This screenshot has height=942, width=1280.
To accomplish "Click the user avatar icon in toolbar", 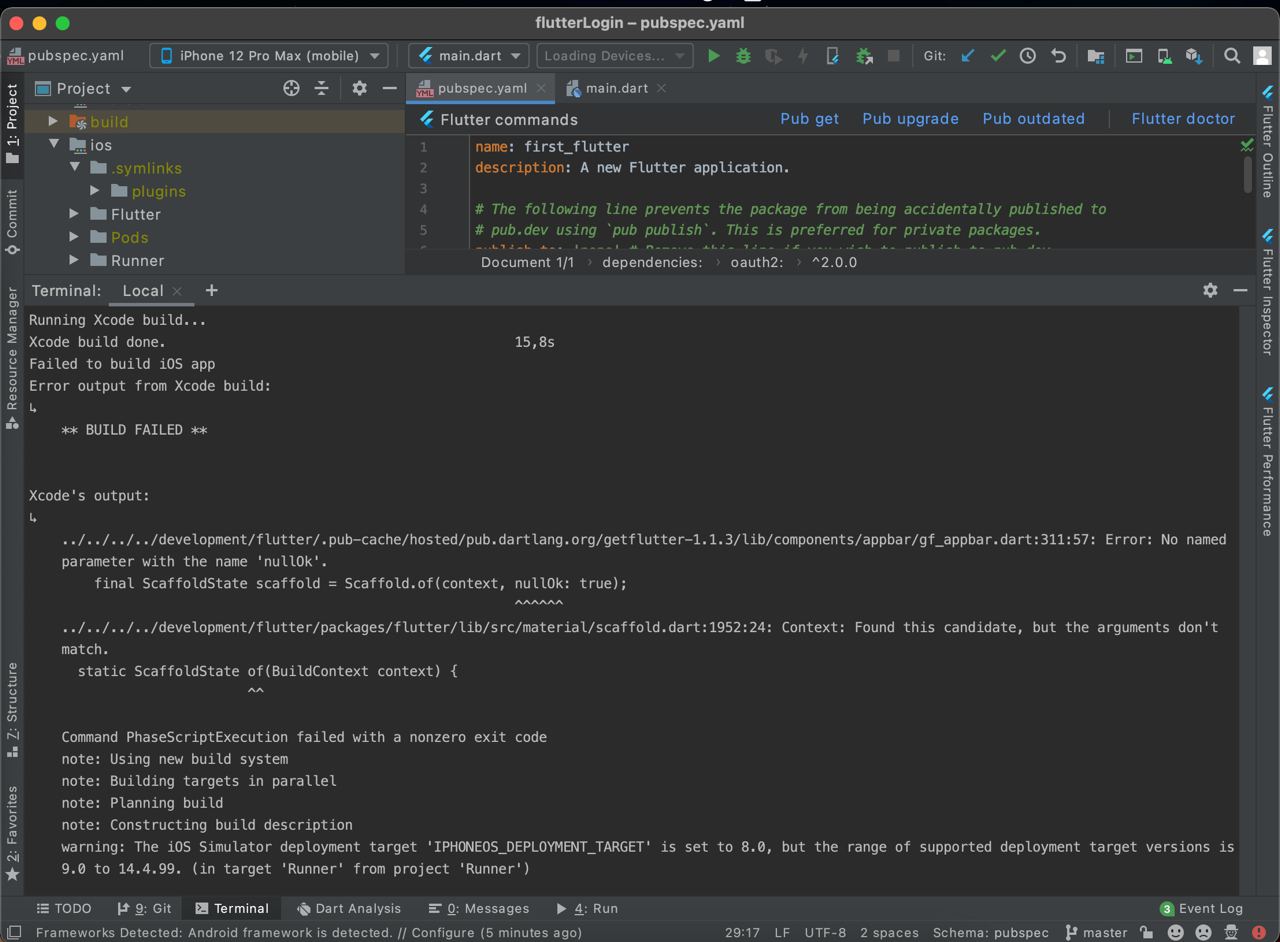I will coord(1262,56).
